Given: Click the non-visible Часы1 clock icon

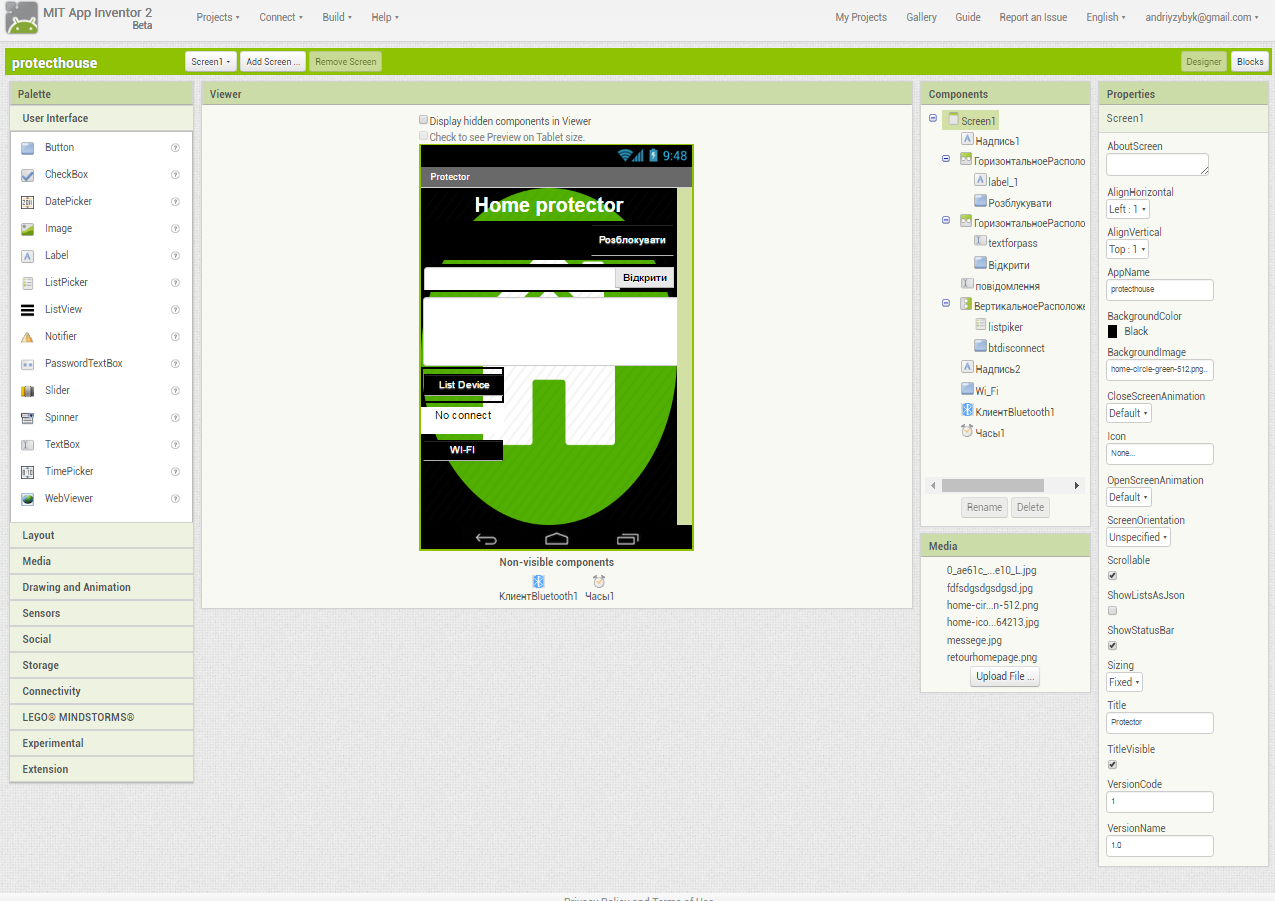Looking at the screenshot, I should [x=599, y=581].
